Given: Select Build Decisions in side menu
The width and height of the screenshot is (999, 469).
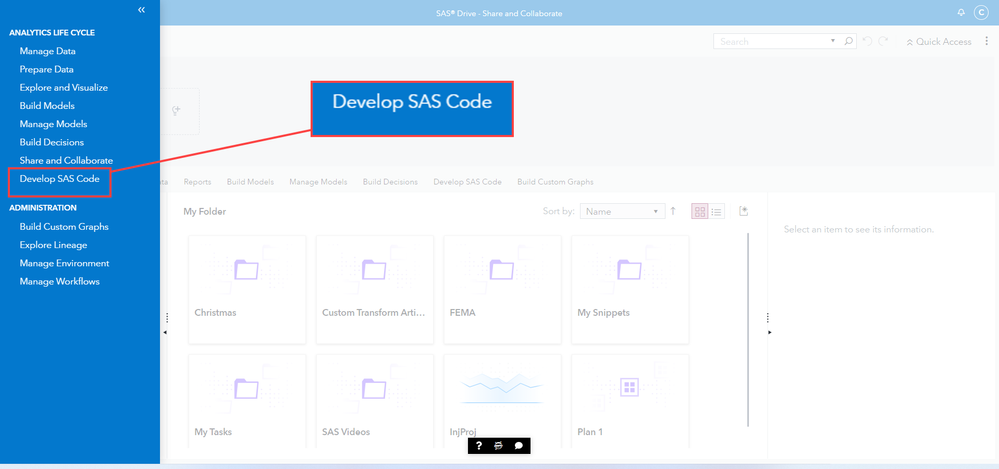Looking at the screenshot, I should point(52,142).
